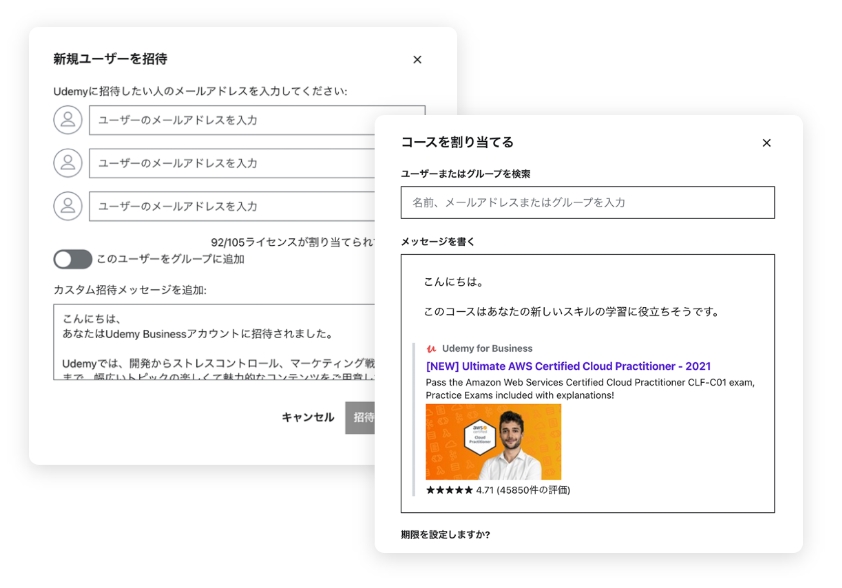Click the user avatar icon beside the third email field
Image resolution: width=842 pixels, height=588 pixels.
[68, 206]
